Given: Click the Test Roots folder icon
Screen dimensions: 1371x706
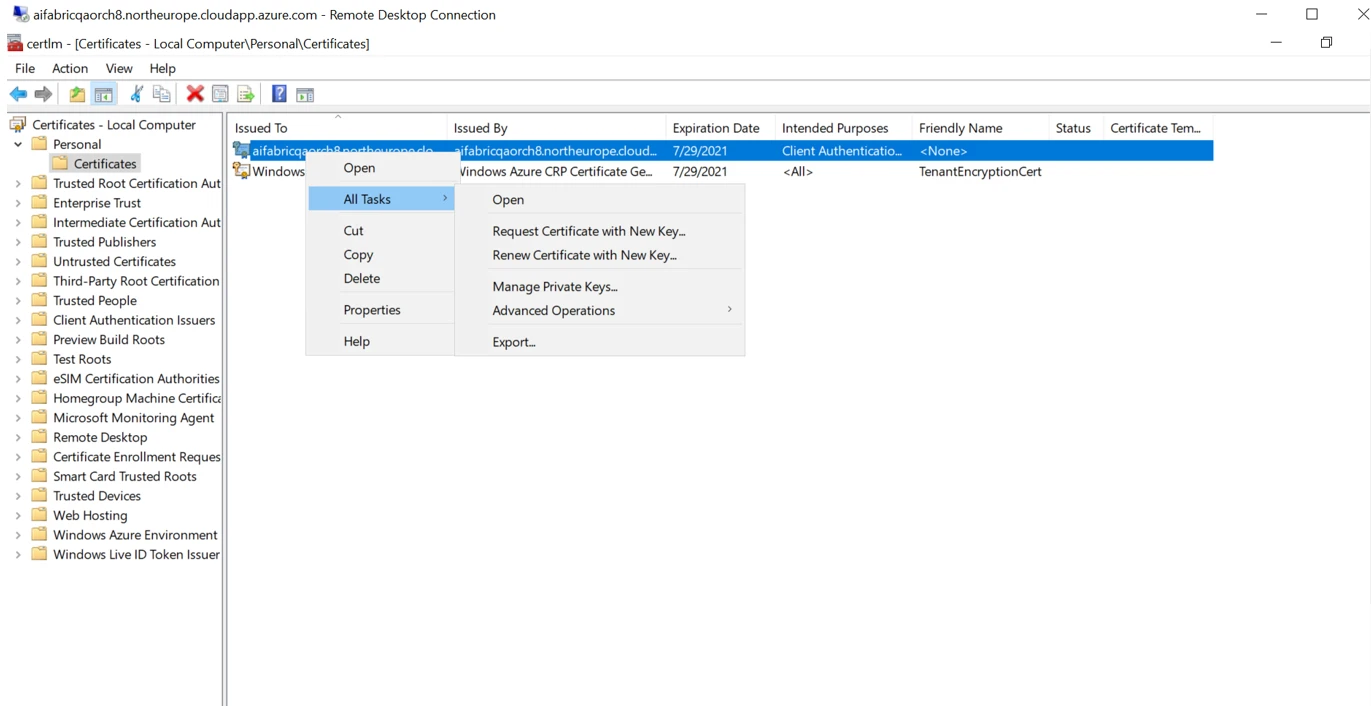Looking at the screenshot, I should 39,359.
